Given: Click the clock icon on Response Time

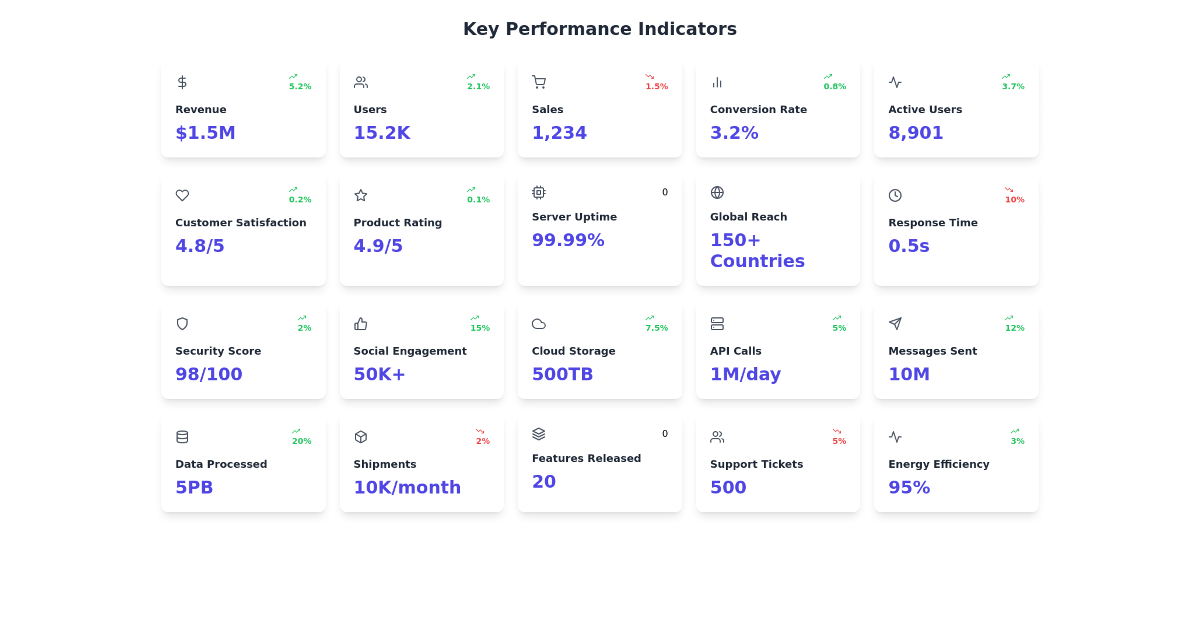Looking at the screenshot, I should pos(895,195).
